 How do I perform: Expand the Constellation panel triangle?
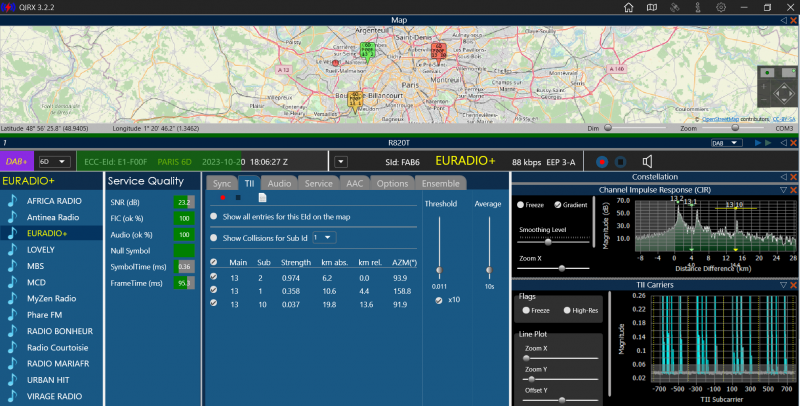tap(784, 177)
